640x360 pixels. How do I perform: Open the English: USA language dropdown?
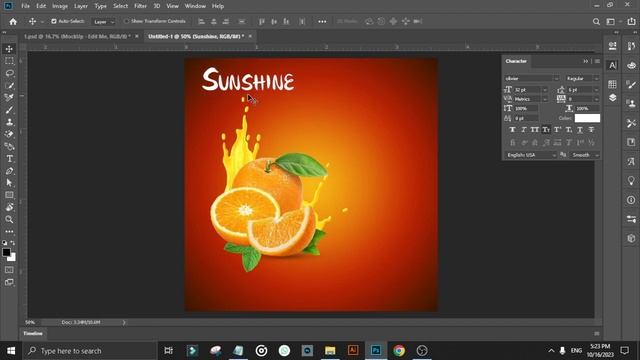(x=531, y=155)
